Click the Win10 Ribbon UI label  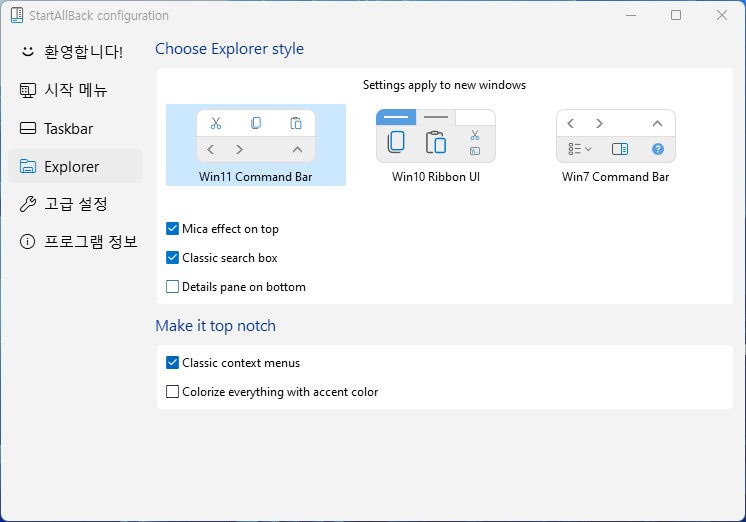[x=435, y=177]
